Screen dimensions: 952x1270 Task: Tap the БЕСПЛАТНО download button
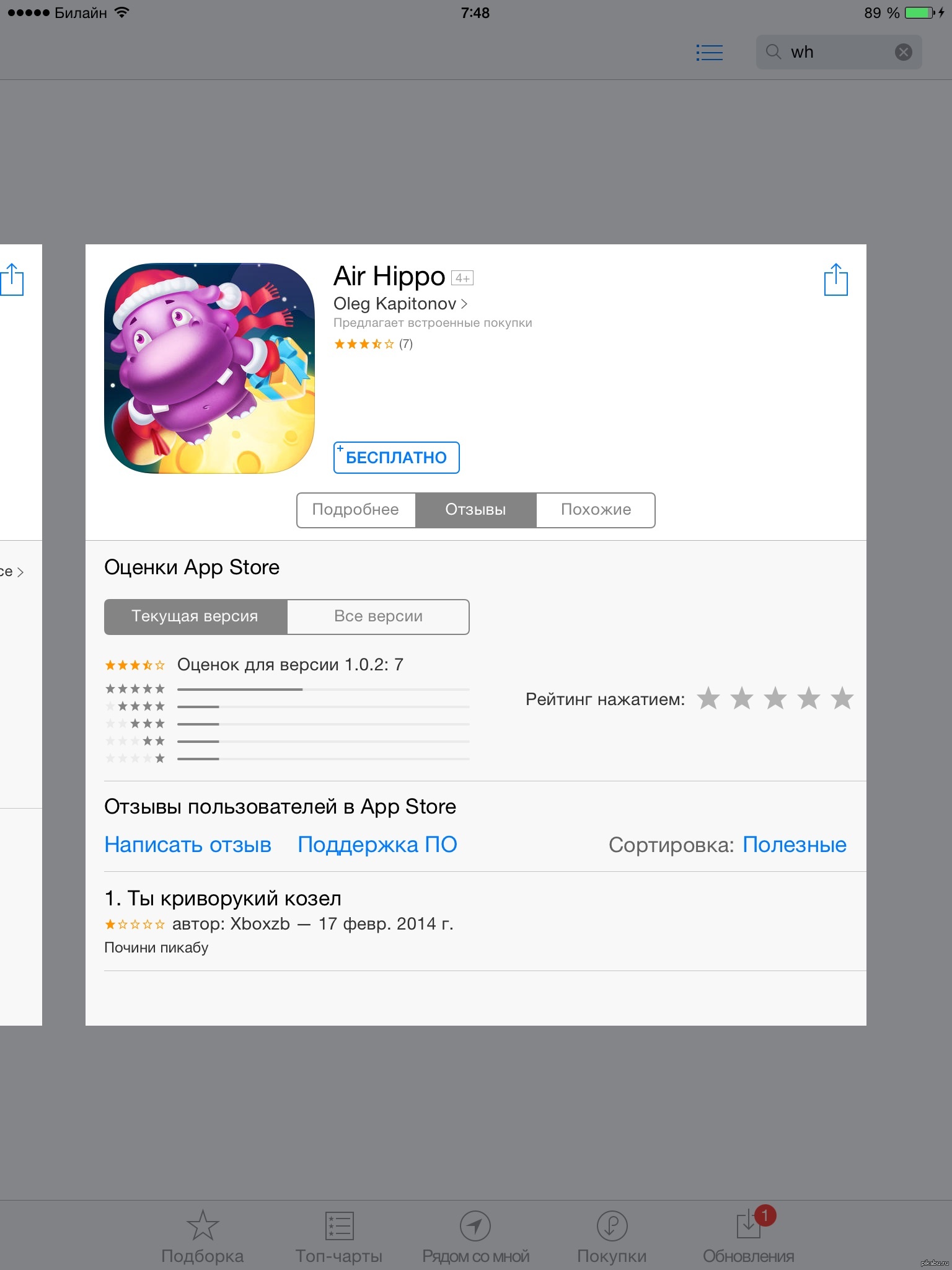pyautogui.click(x=397, y=458)
